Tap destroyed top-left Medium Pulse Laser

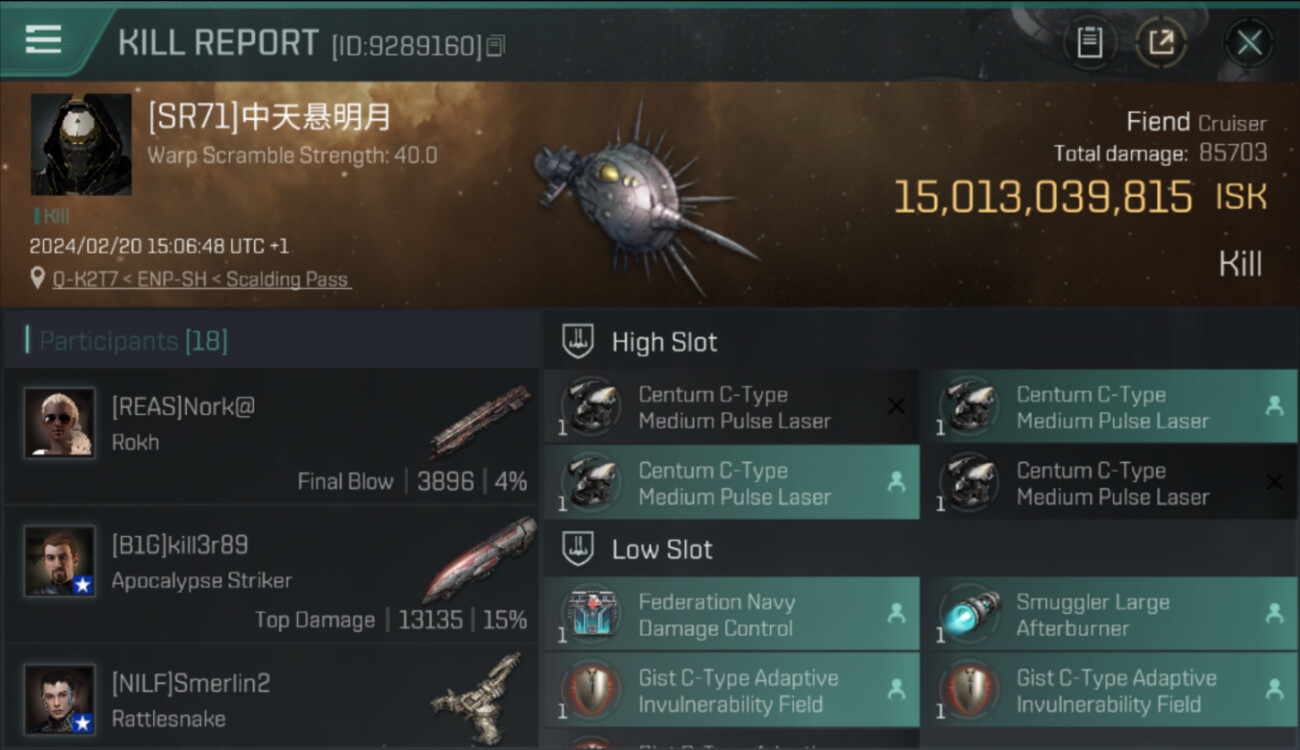tap(732, 407)
